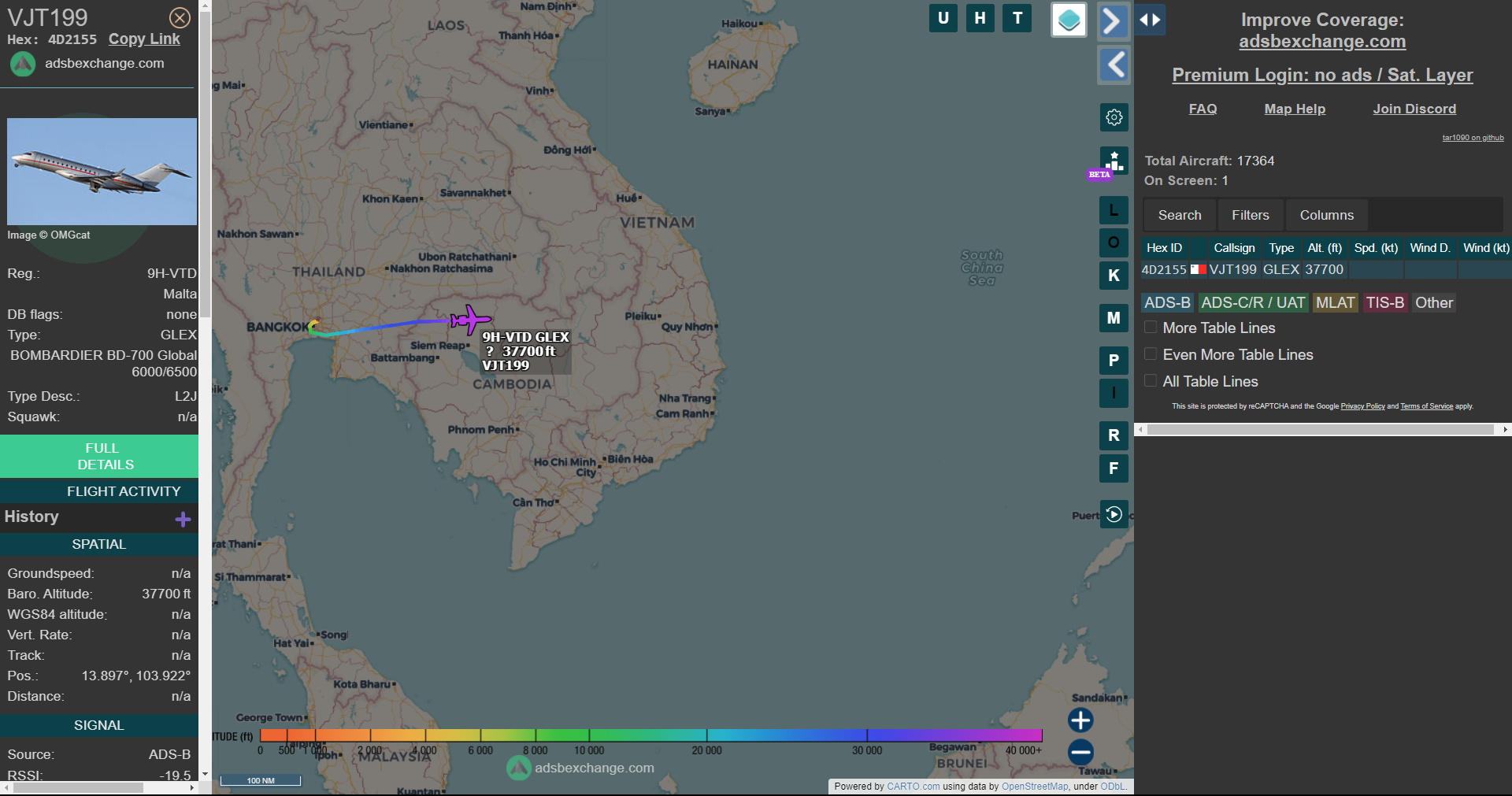This screenshot has height=796, width=1512.
Task: Toggle the I map option button
Action: coord(1114,393)
